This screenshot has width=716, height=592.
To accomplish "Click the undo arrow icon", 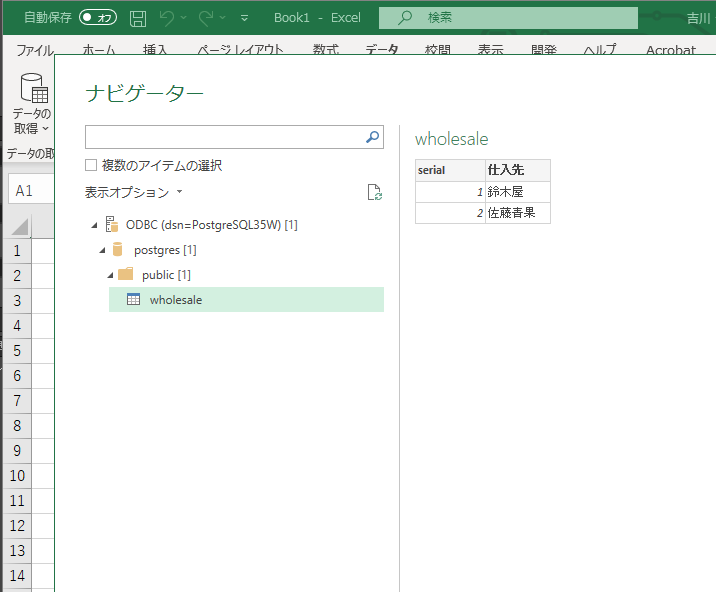I will click(167, 18).
